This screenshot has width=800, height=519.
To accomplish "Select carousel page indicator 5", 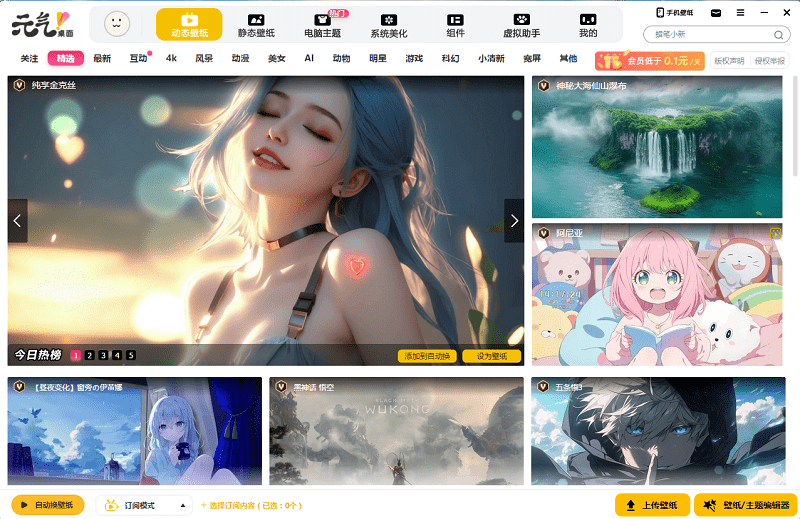I will (131, 355).
